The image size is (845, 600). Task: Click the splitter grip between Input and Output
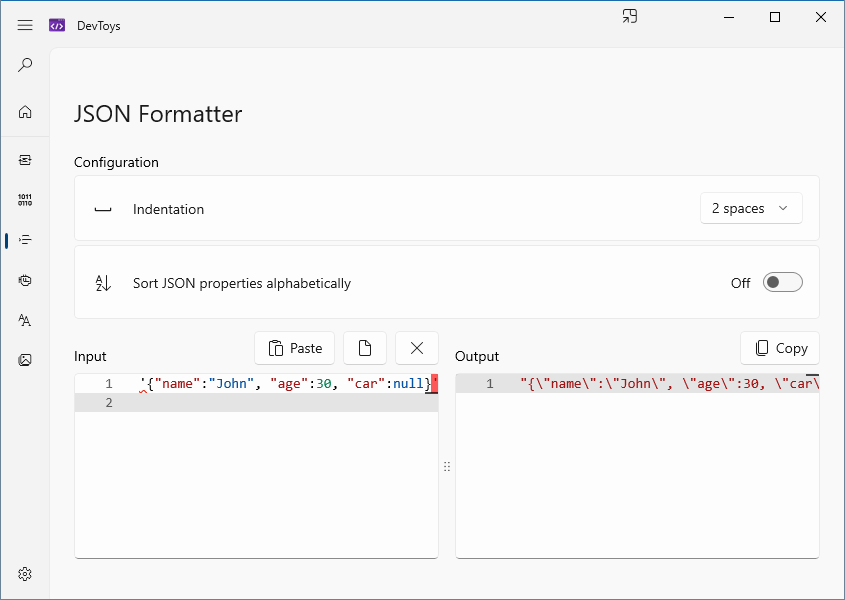click(x=447, y=466)
